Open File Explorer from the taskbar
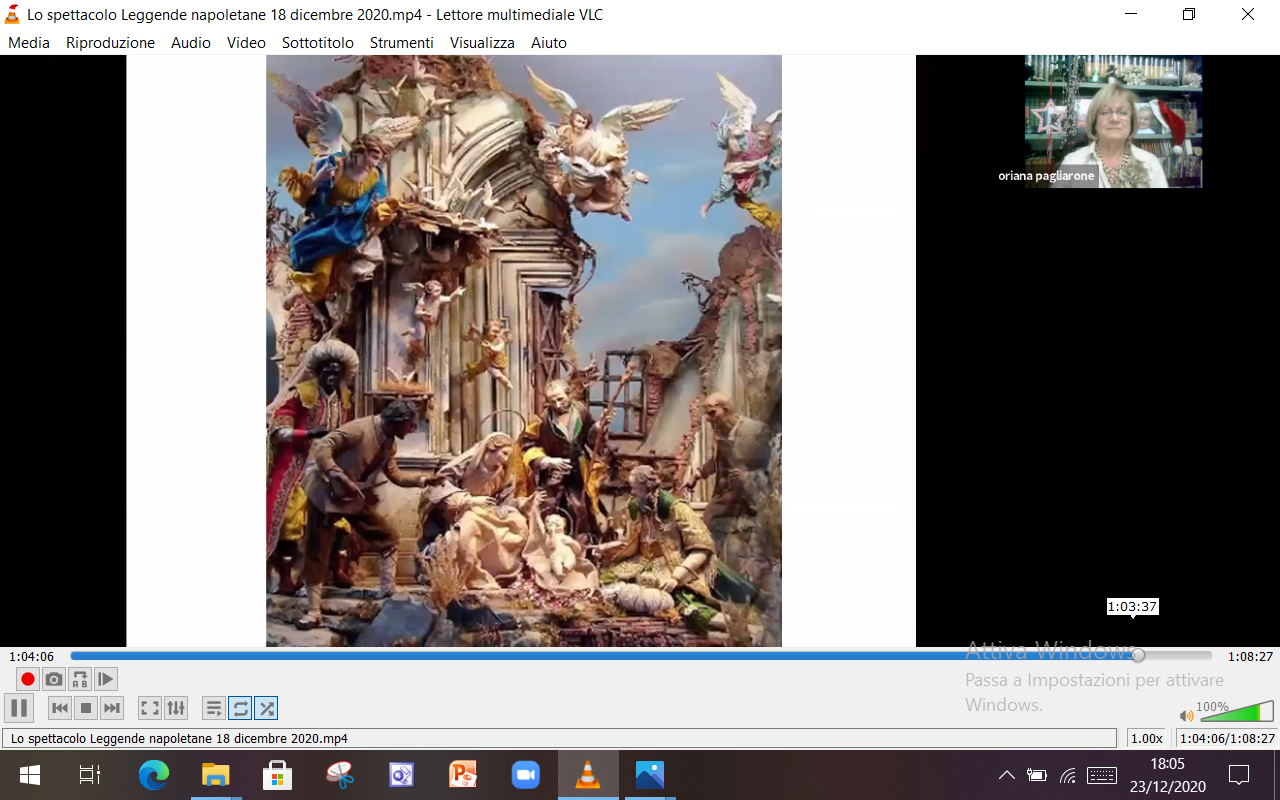1280x800 pixels. coord(216,775)
